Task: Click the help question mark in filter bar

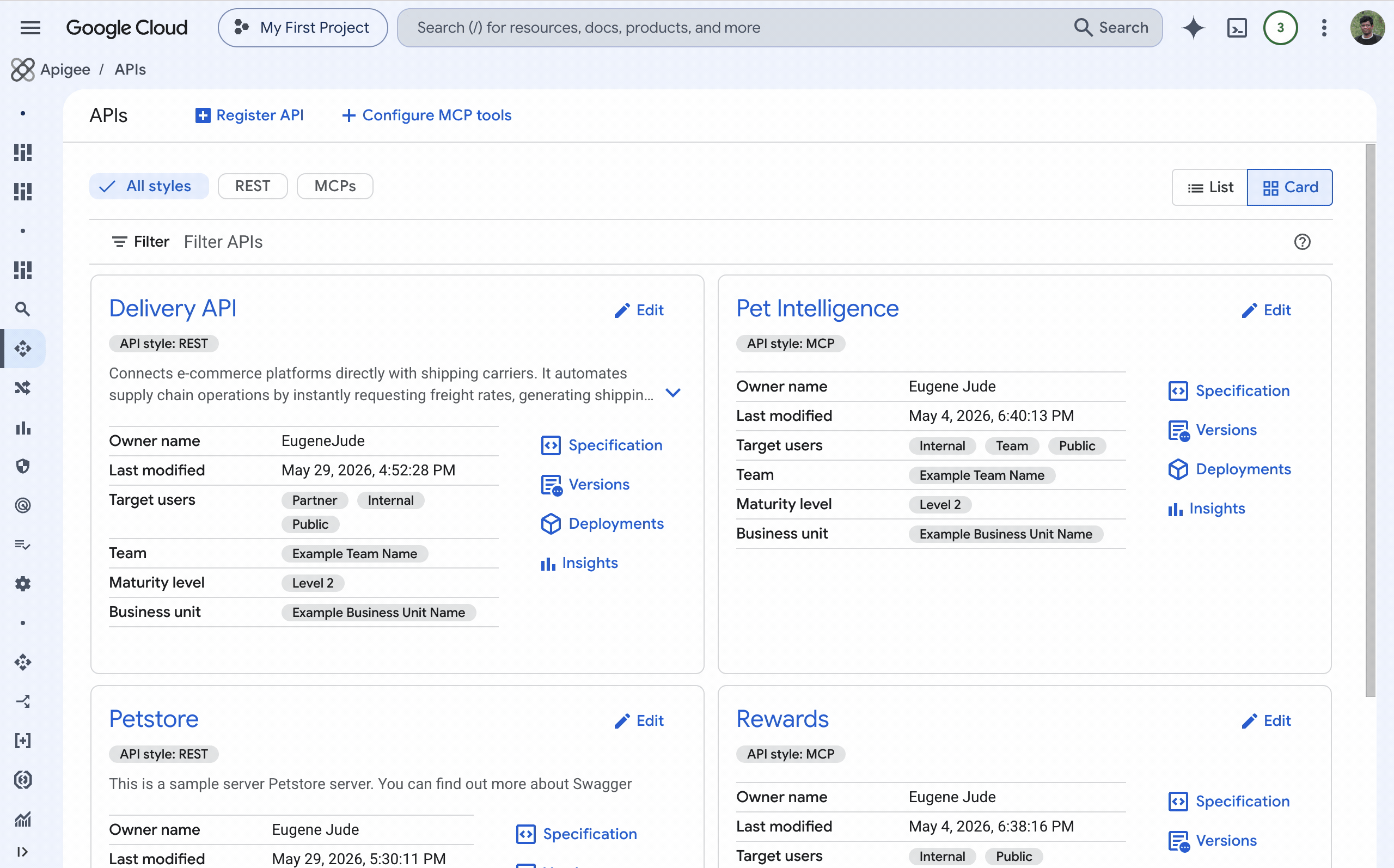Action: pyautogui.click(x=1301, y=242)
